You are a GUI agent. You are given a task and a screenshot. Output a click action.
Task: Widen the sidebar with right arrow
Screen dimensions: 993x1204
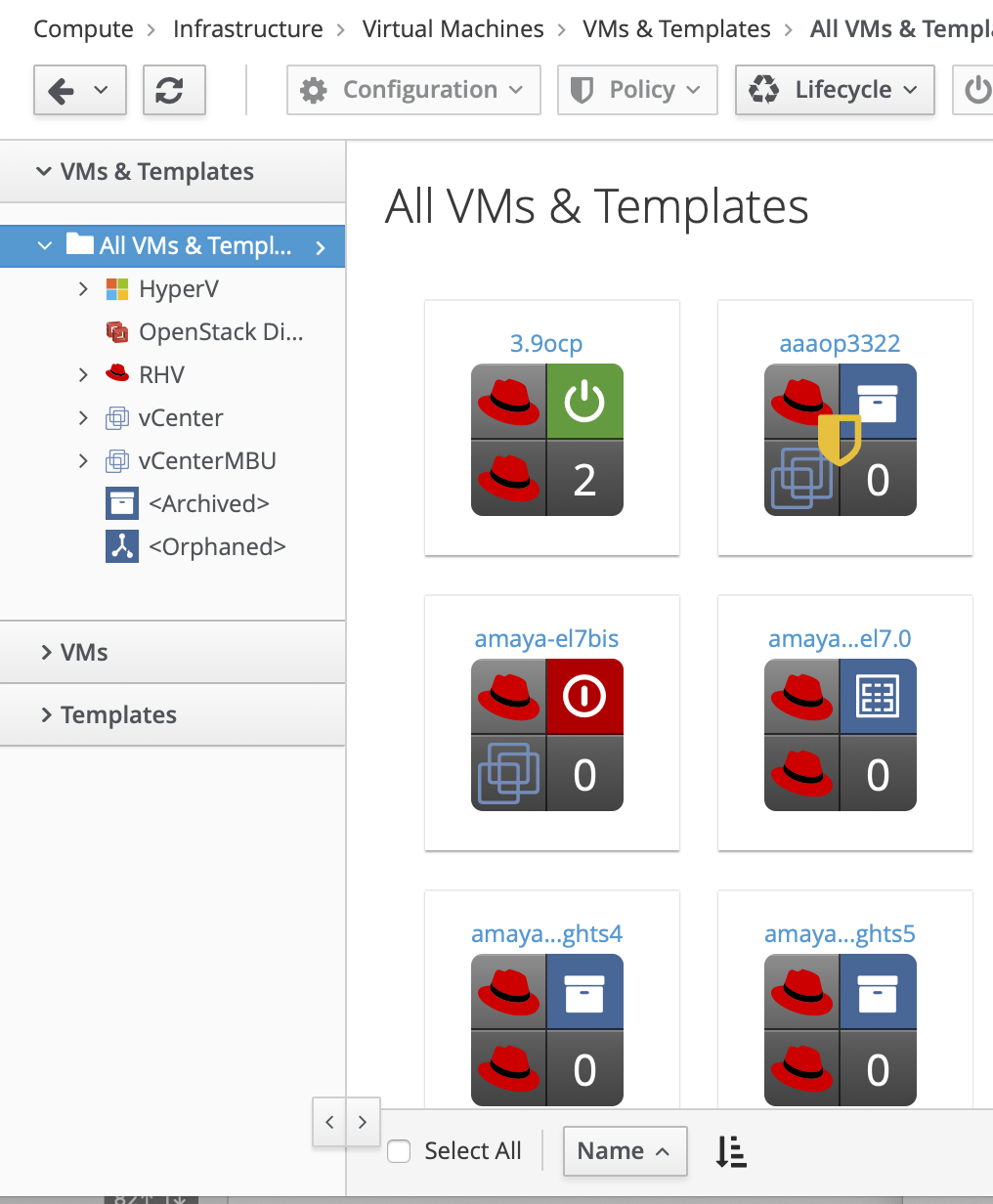pyautogui.click(x=363, y=1122)
